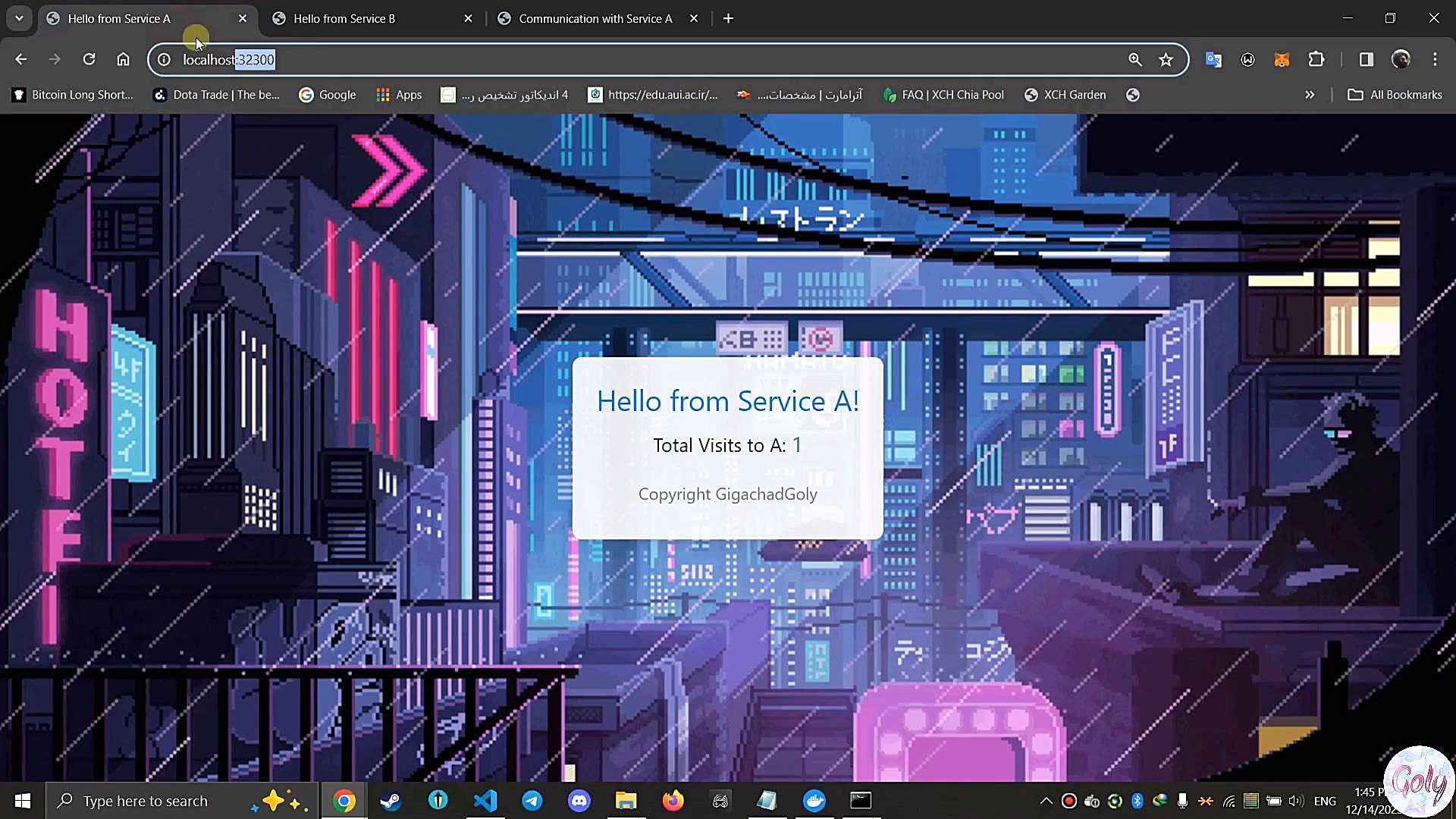Bookmark this page with the star
Screen dimensions: 1456x819
[1166, 59]
